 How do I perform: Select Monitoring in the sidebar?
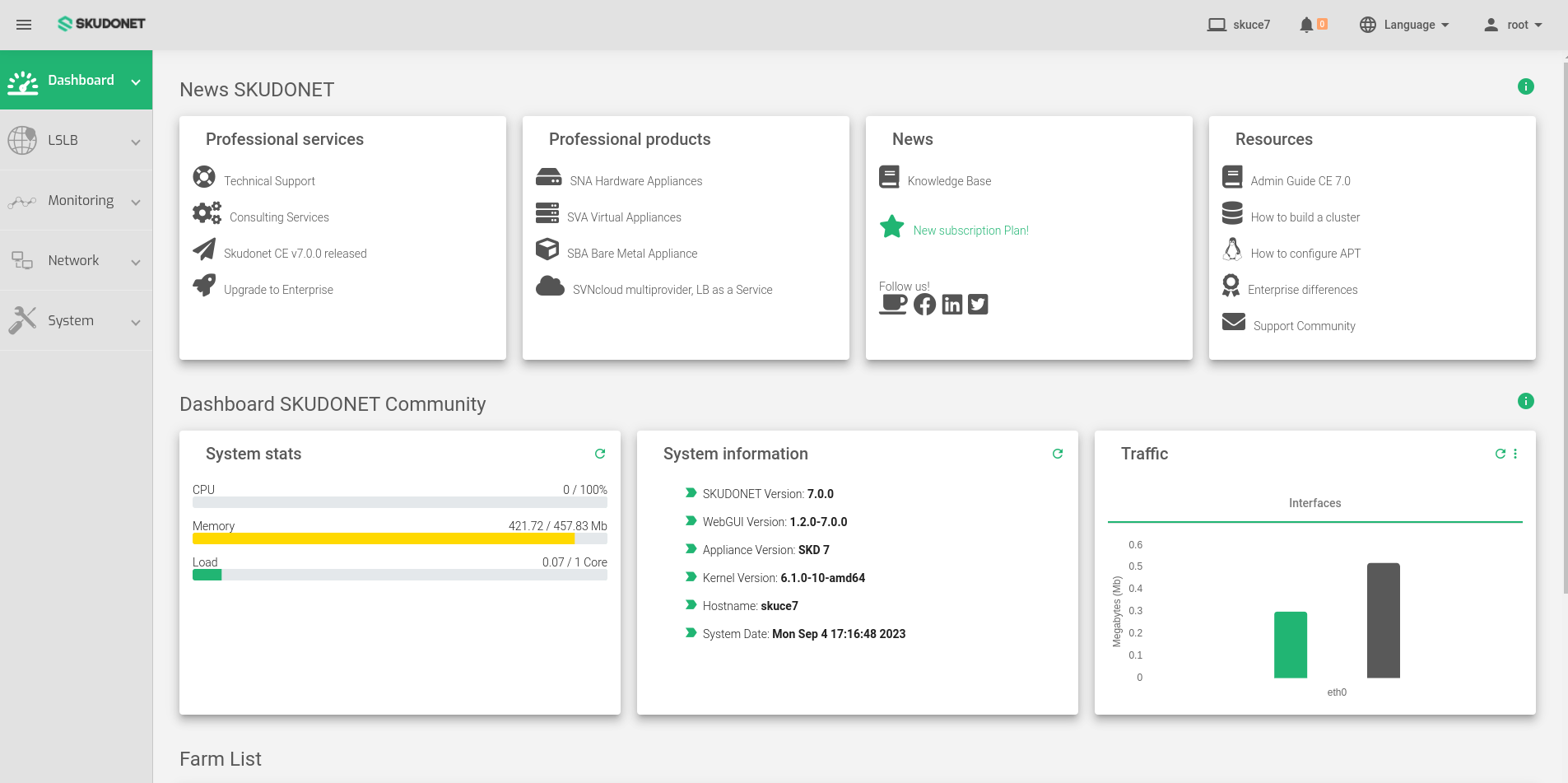(76, 200)
